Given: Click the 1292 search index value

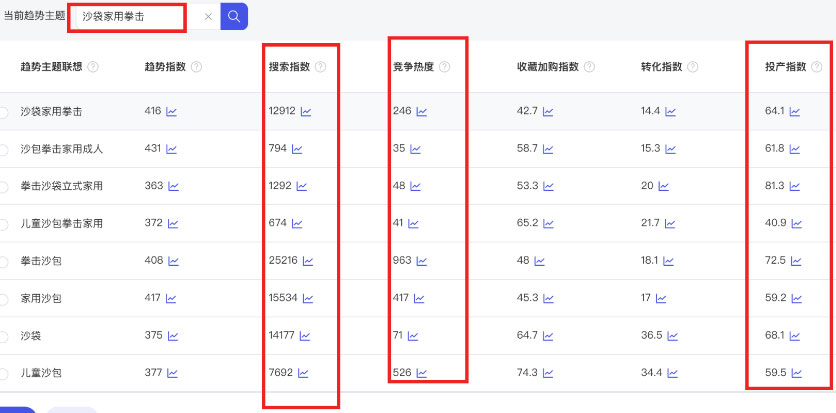Looking at the screenshot, I should 280,186.
